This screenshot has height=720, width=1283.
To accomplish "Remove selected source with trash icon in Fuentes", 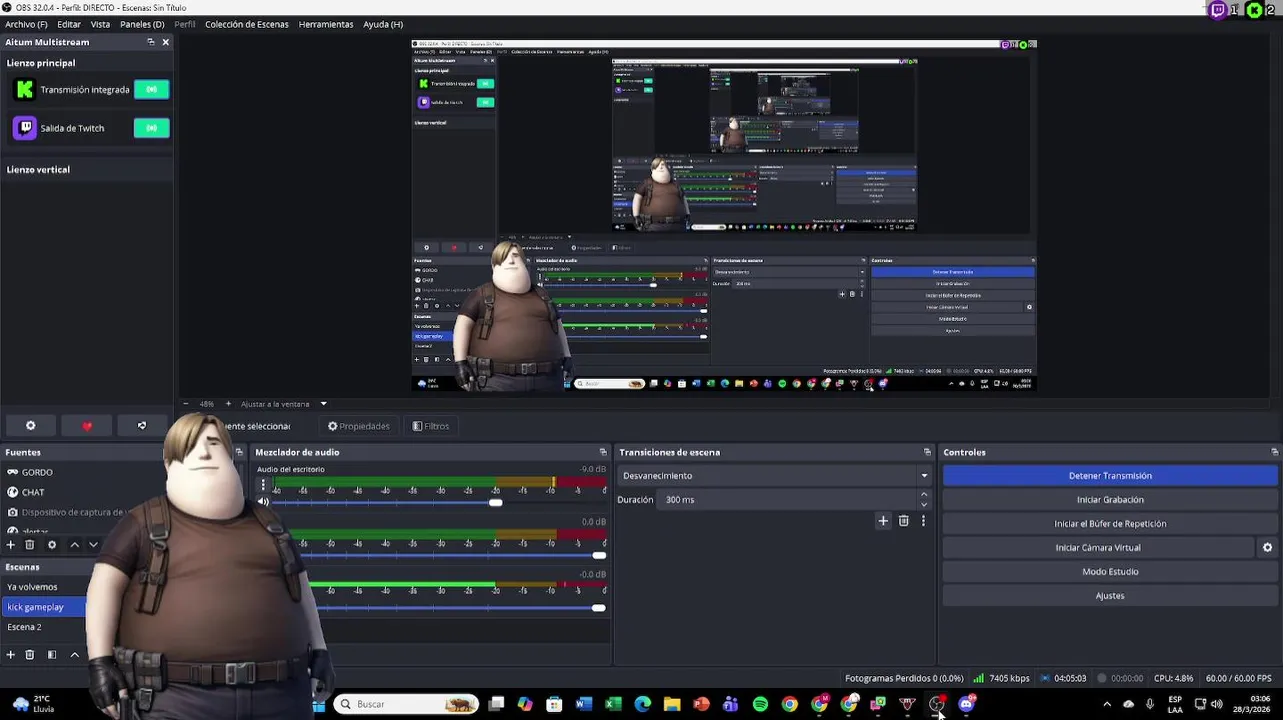I will 30,545.
